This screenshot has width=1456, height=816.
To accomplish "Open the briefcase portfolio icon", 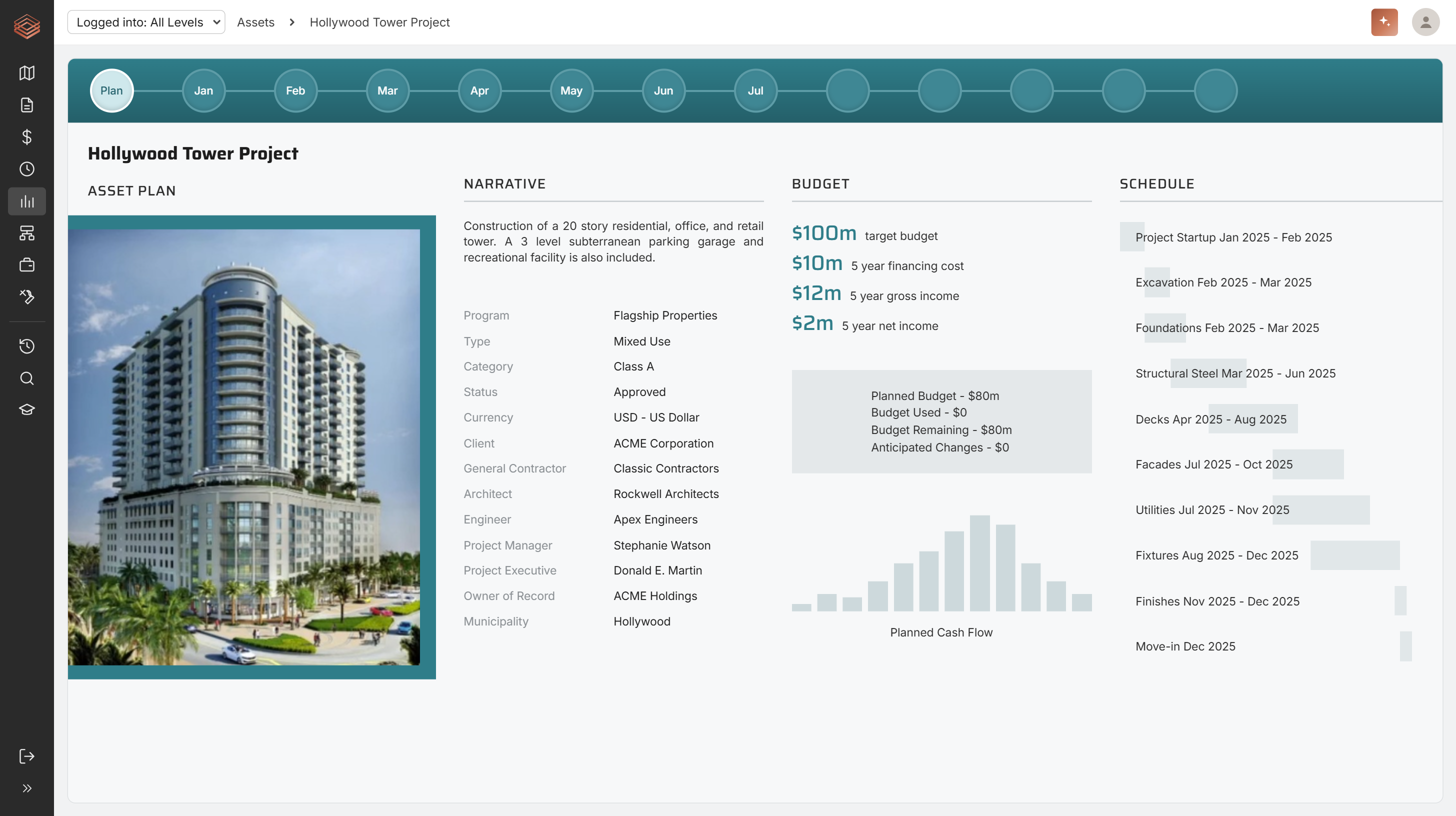I will point(26,265).
